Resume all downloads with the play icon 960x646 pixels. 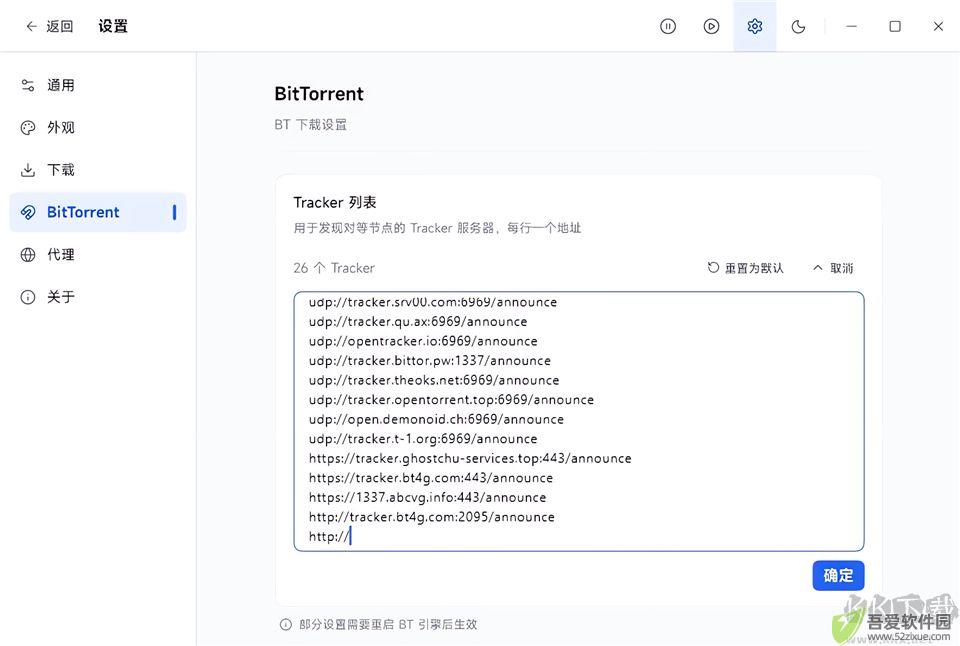click(711, 26)
